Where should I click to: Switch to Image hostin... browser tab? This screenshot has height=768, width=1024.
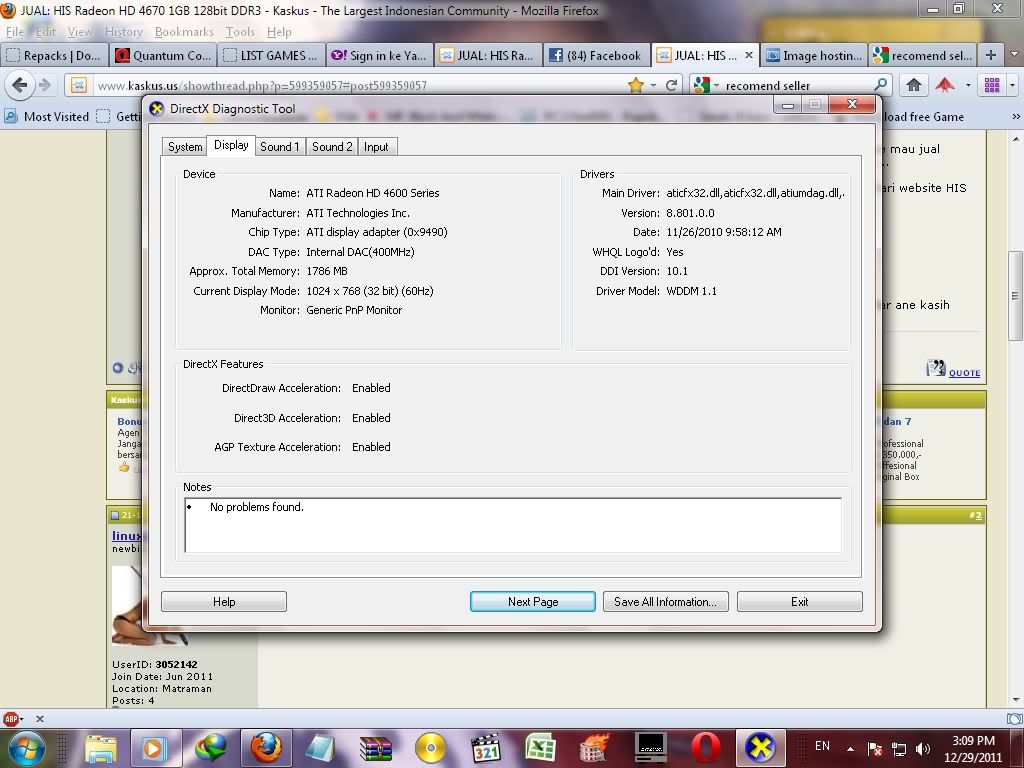click(814, 56)
